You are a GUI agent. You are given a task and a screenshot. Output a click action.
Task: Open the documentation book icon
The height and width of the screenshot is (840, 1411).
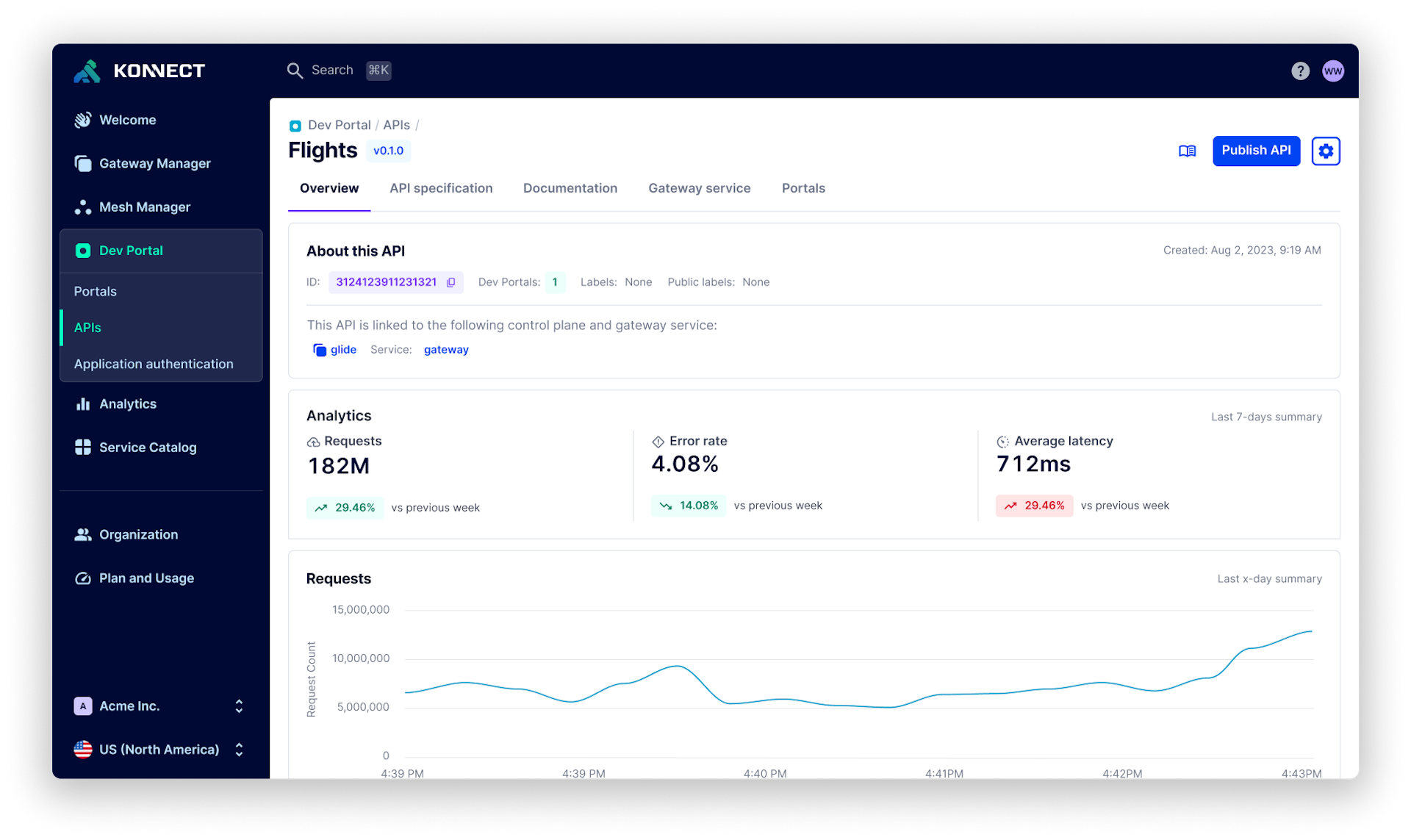[1188, 151]
